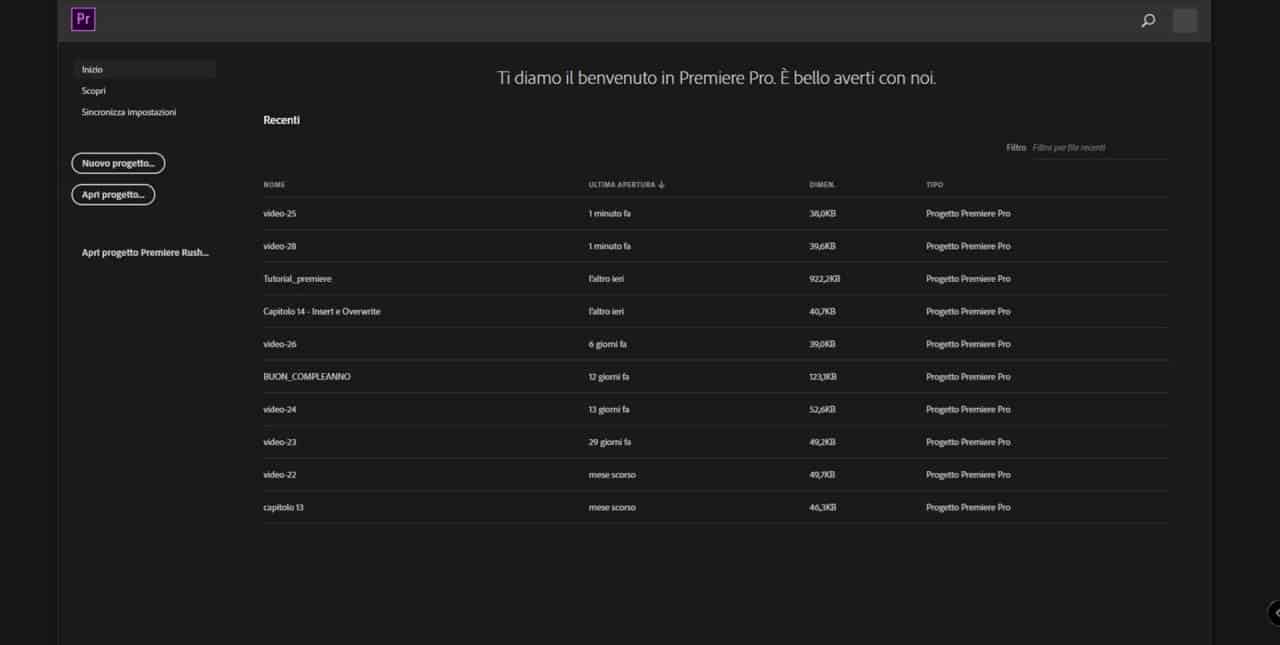Select the Inizio sidebar item

(93, 70)
